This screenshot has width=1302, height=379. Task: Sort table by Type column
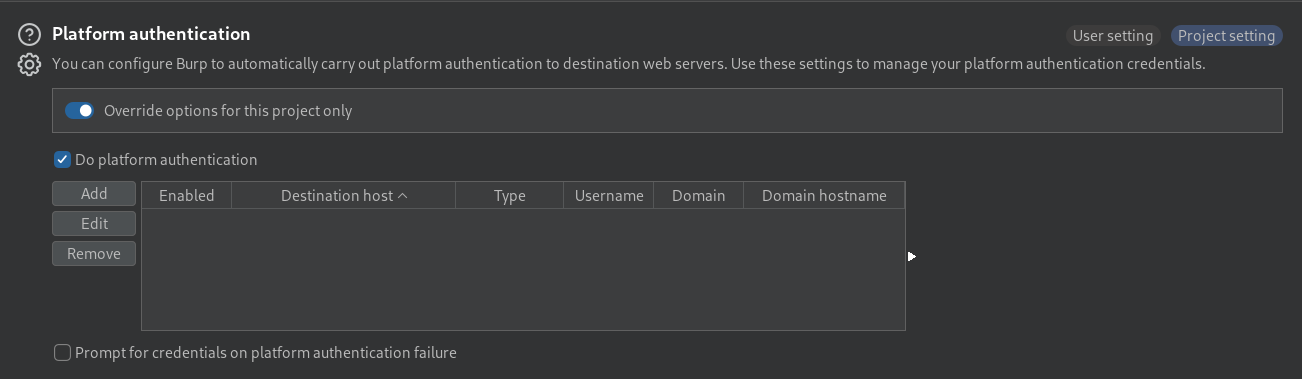coord(510,196)
